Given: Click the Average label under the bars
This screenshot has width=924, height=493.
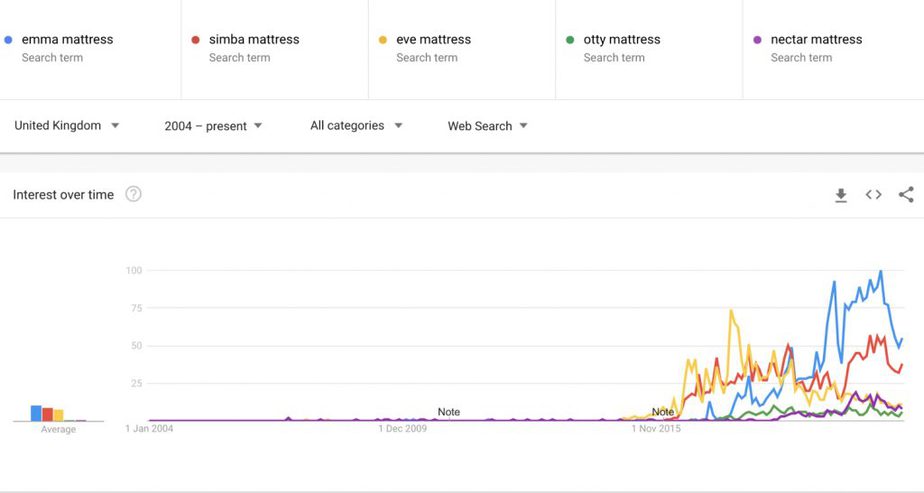Looking at the screenshot, I should click(x=58, y=429).
